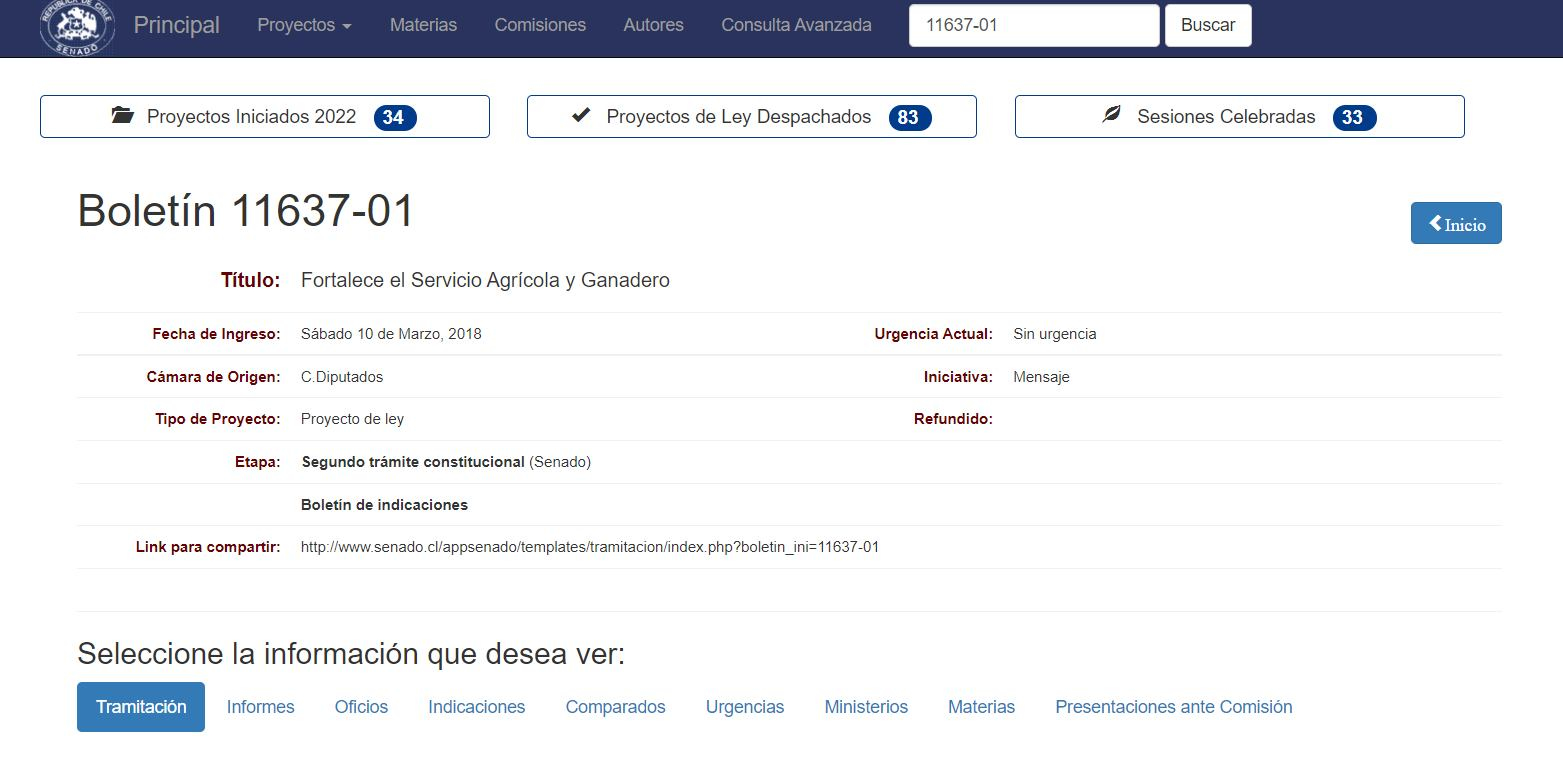Image resolution: width=1563 pixels, height=773 pixels.
Task: Switch to the Materias tab below
Action: pos(982,707)
